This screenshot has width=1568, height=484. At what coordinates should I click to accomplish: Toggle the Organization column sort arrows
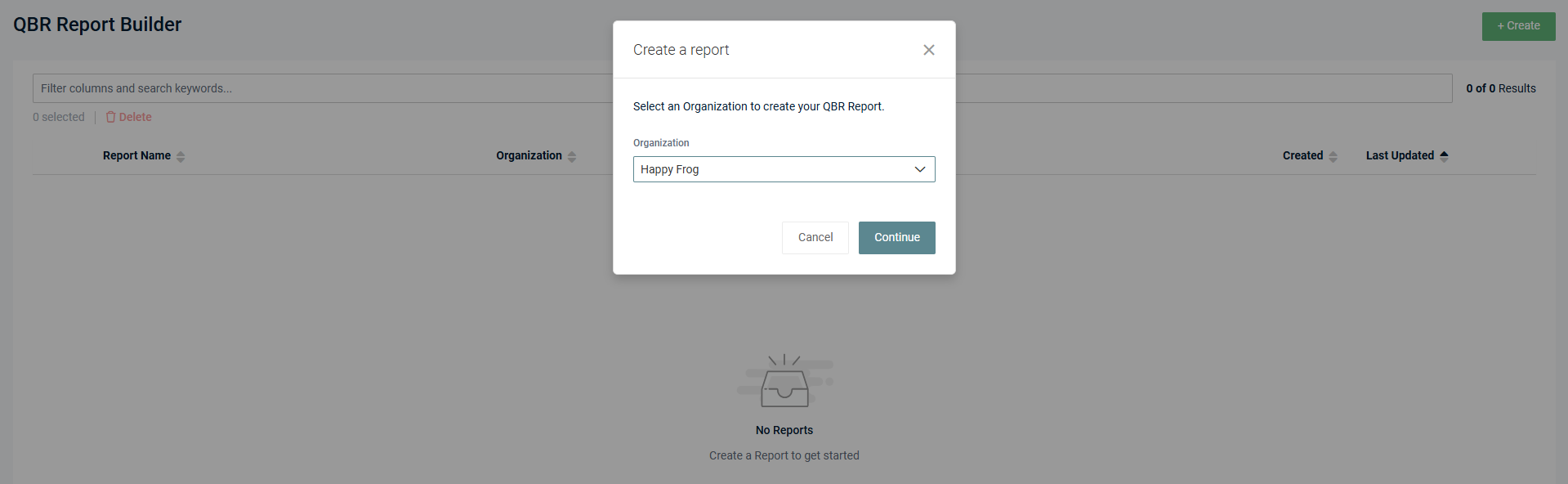coord(572,156)
